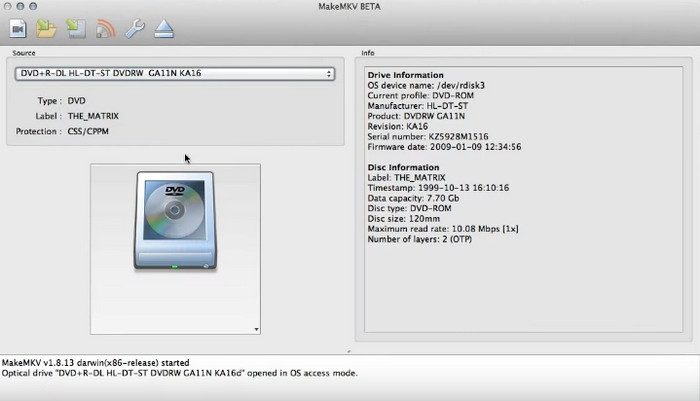This screenshot has height=401, width=700.
Task: Select Number of layers: 2 (OTP) line
Action: point(420,239)
